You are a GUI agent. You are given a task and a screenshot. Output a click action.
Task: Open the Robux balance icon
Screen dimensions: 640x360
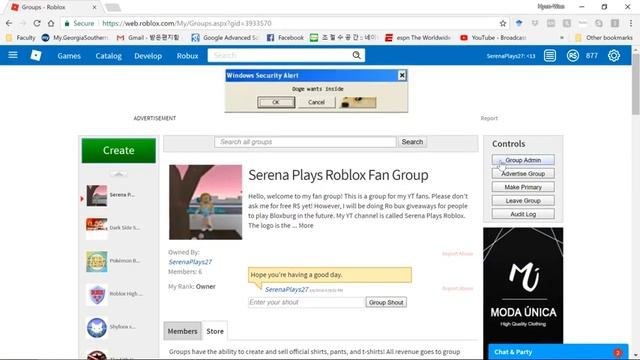tap(573, 56)
